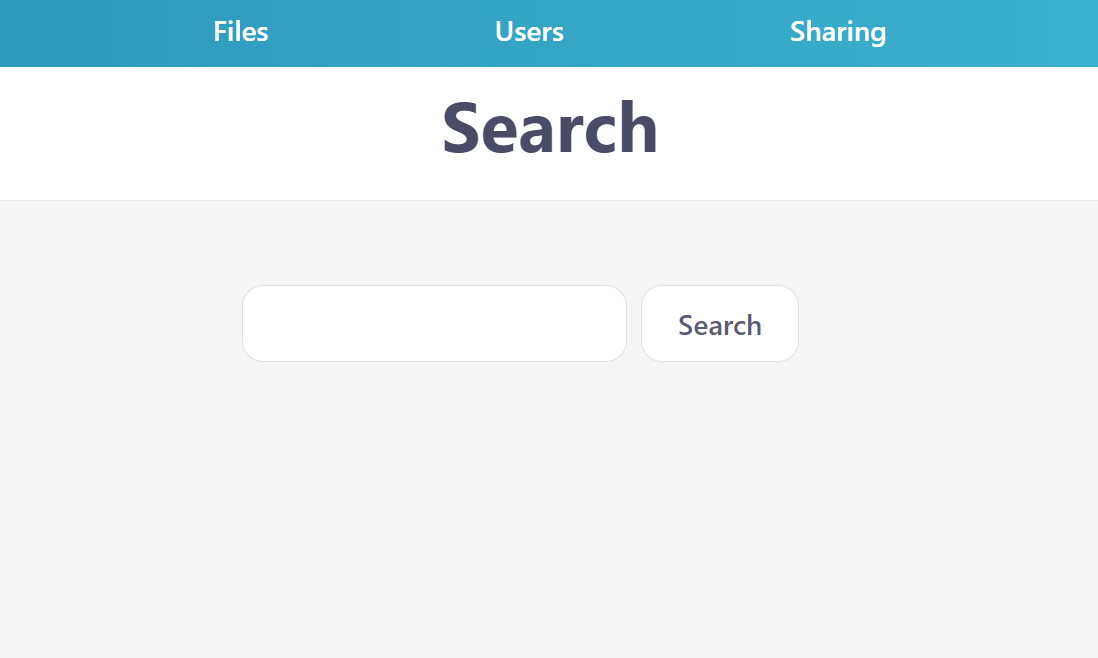Click the Search submit button
Viewport: 1098px width, 658px height.
(x=720, y=323)
